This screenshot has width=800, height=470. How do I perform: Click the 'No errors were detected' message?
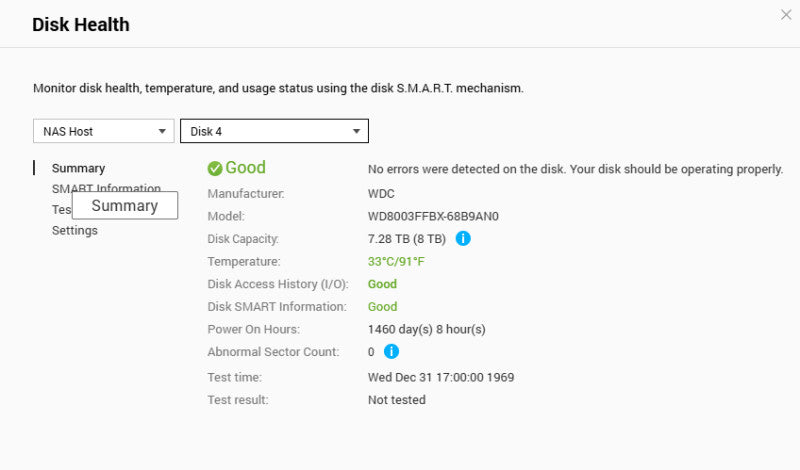tap(575, 169)
